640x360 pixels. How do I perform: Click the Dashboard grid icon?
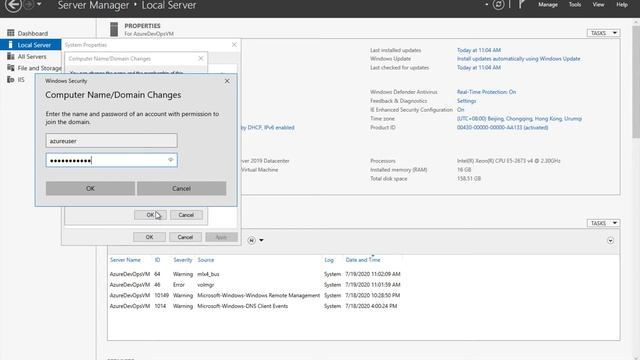(11, 33)
